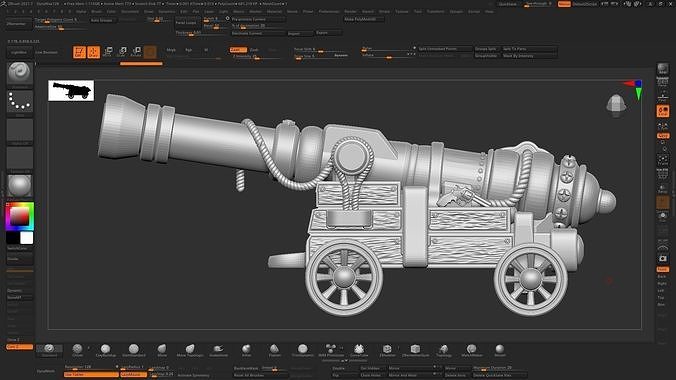Click the Frame mesh icon on right shelf

(663, 161)
